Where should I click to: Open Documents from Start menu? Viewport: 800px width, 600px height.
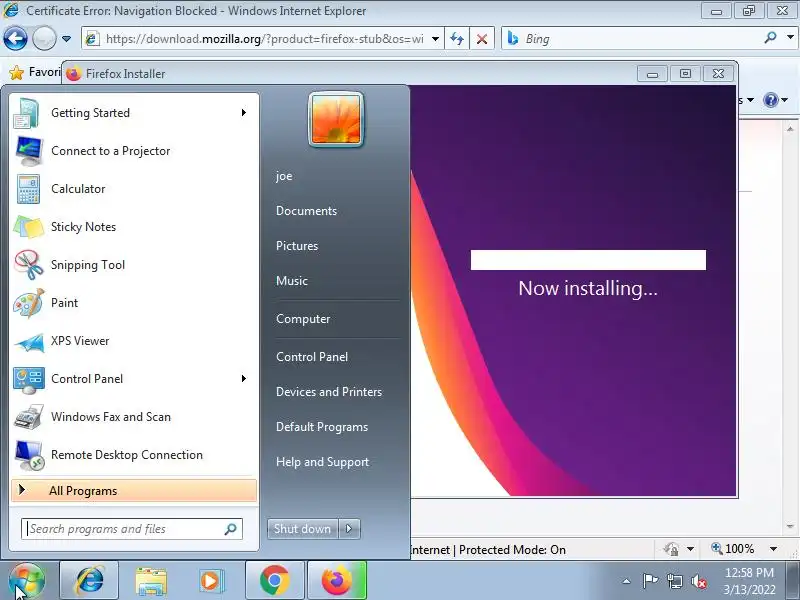tap(306, 211)
